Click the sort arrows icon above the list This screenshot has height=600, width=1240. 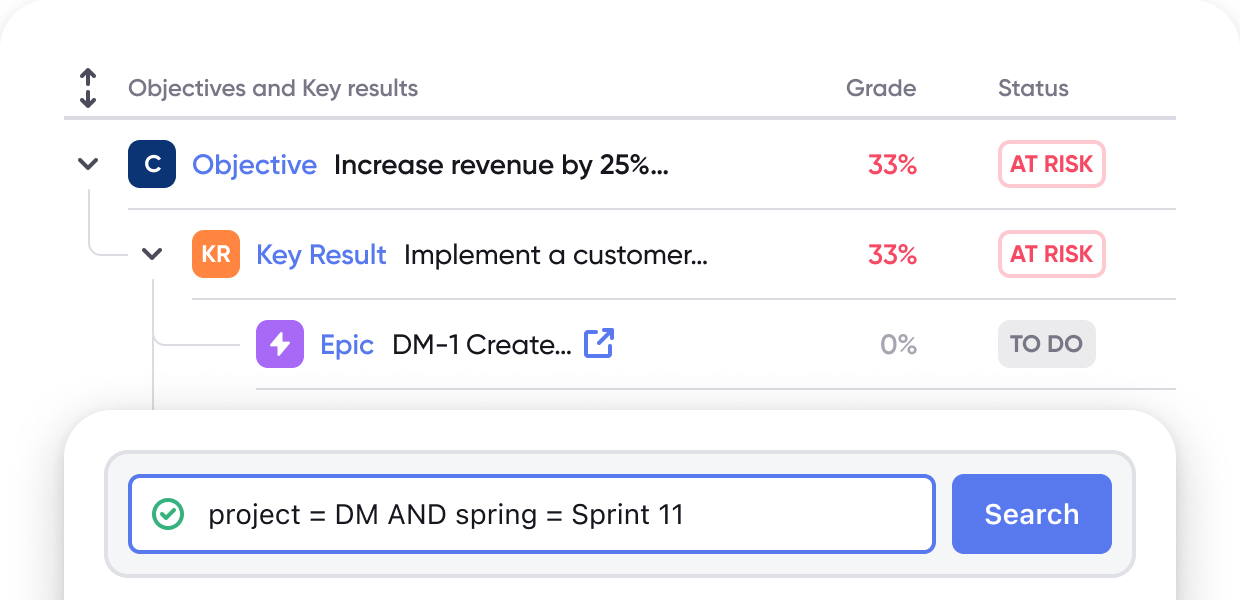click(88, 88)
